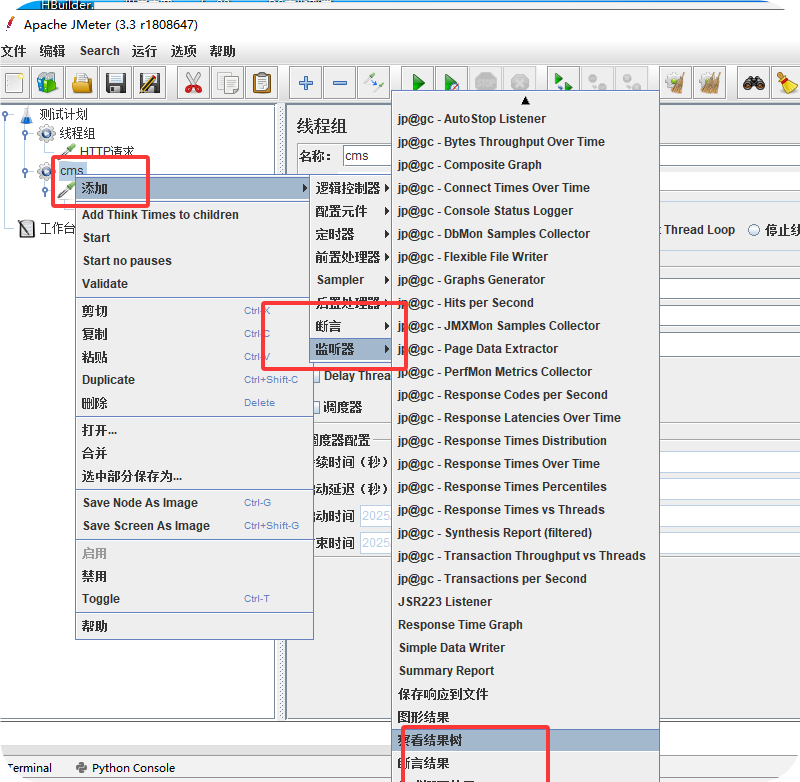Click the up arrow to scroll listener list
This screenshot has height=782, width=800.
tap(526, 100)
